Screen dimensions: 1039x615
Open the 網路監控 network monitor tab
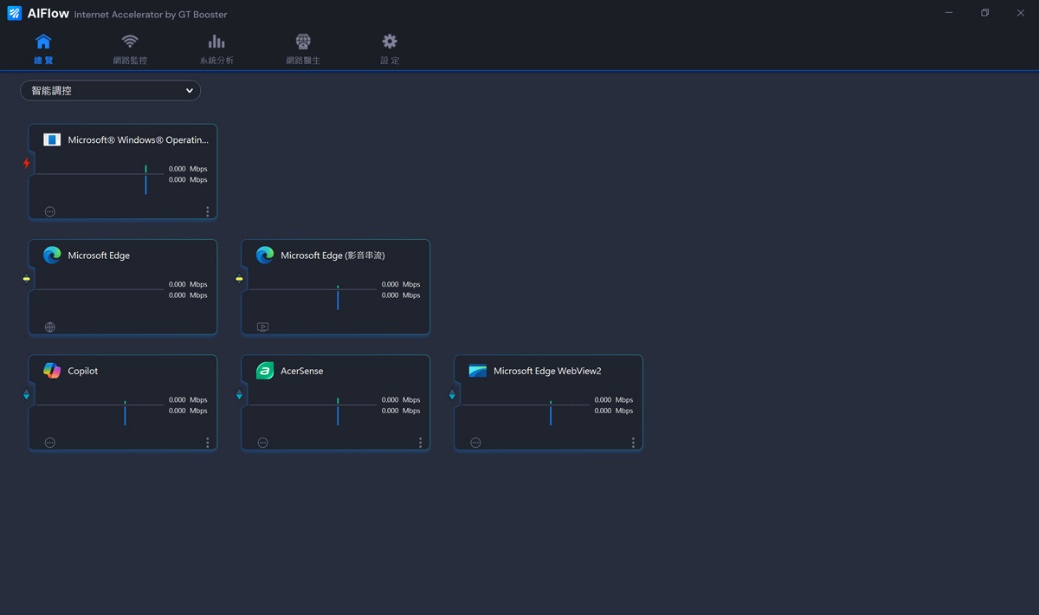click(x=130, y=47)
